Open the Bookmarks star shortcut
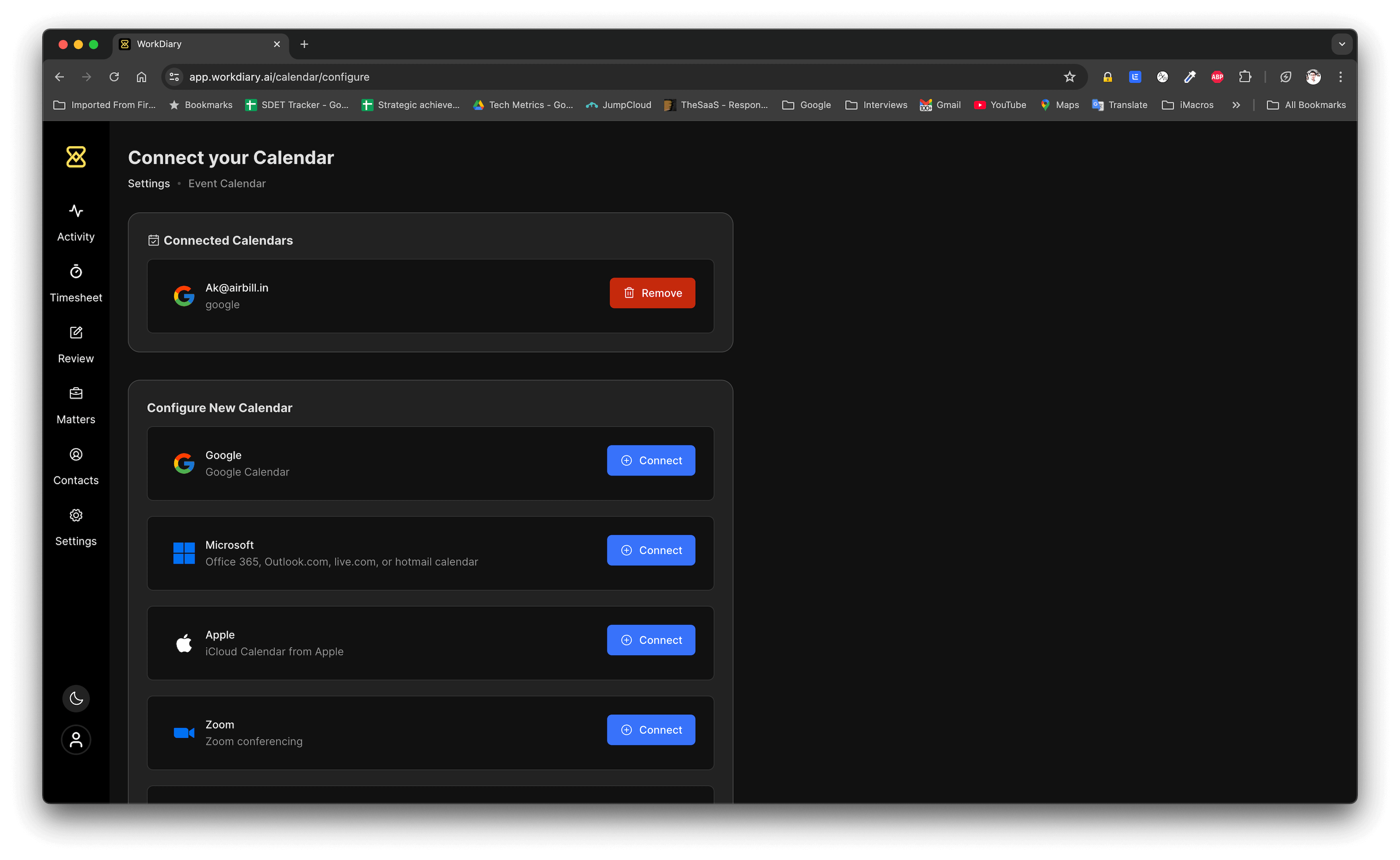 [201, 105]
